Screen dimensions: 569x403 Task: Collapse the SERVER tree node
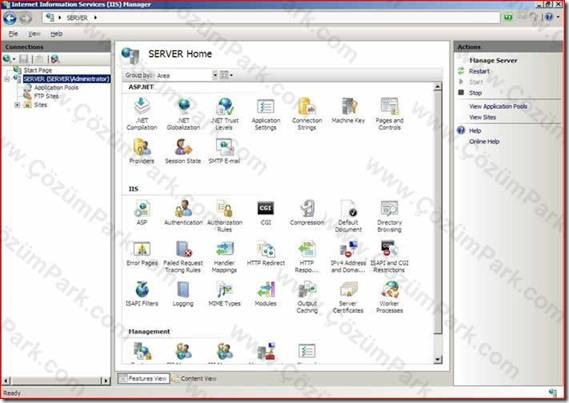click(x=7, y=79)
